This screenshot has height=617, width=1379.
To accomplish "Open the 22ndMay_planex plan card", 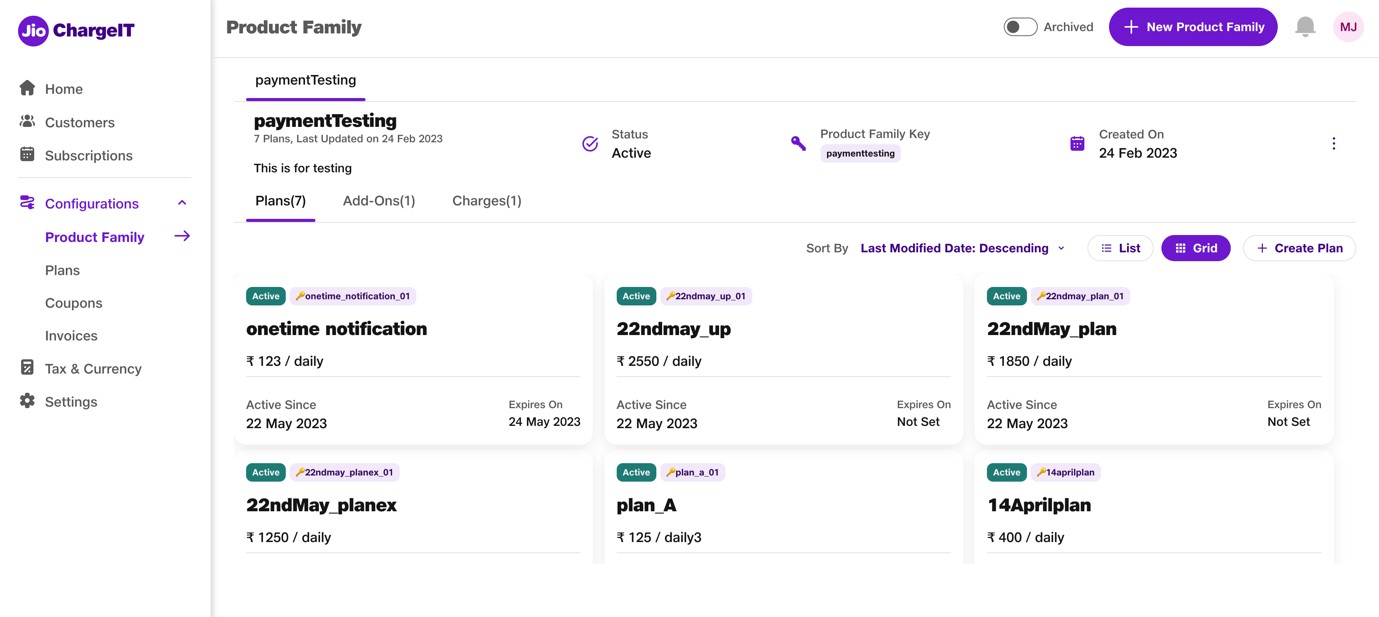I will 413,508.
